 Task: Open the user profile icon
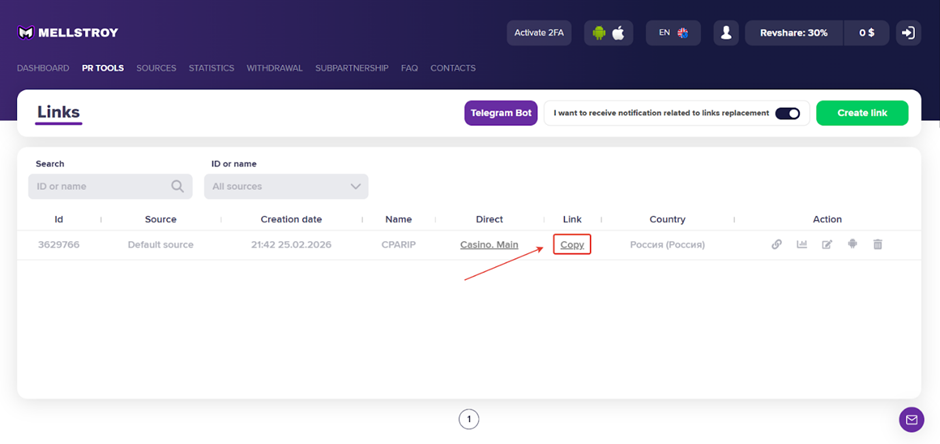(726, 33)
